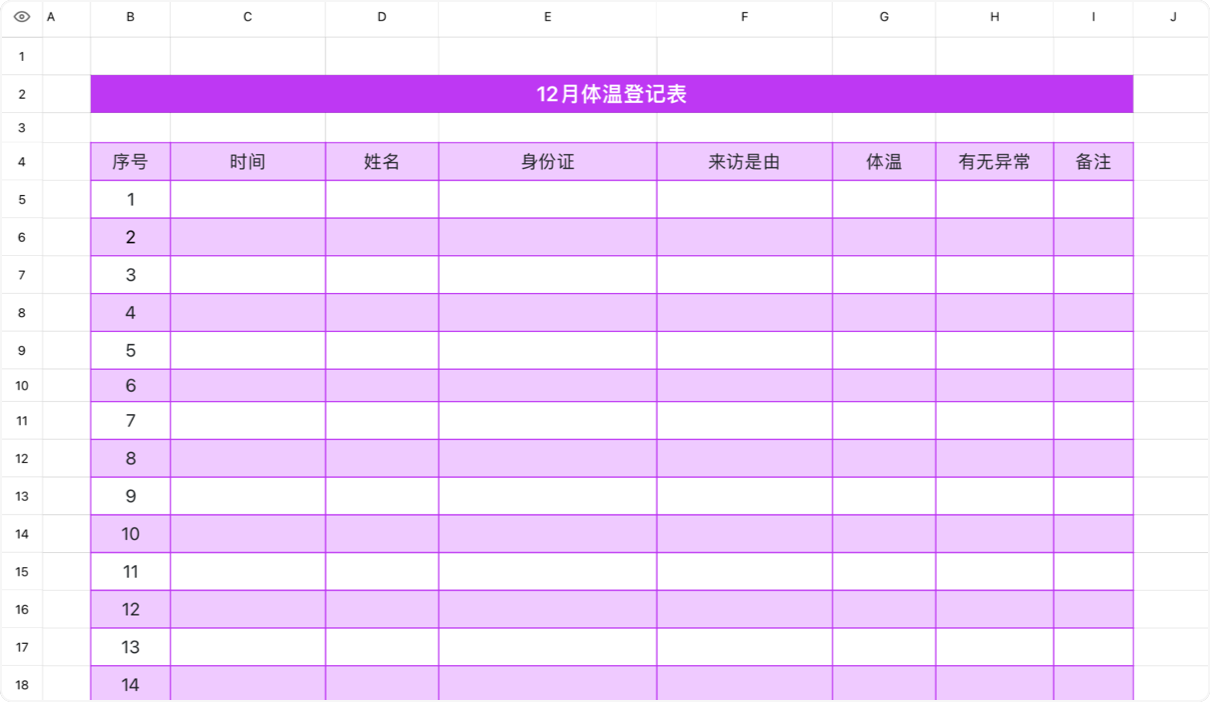Viewport: 1210px width, 702px height.
Task: Click the 时间 header cell
Action: point(248,162)
